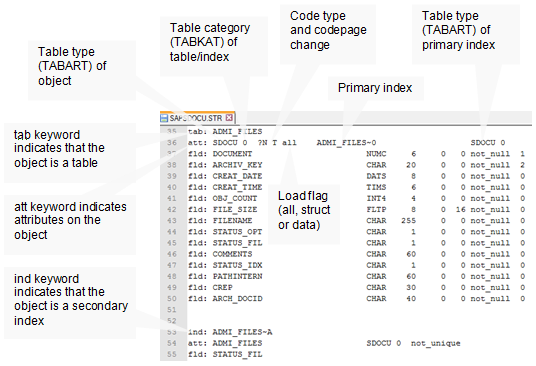Click line number 54 in the gutter

point(172,343)
